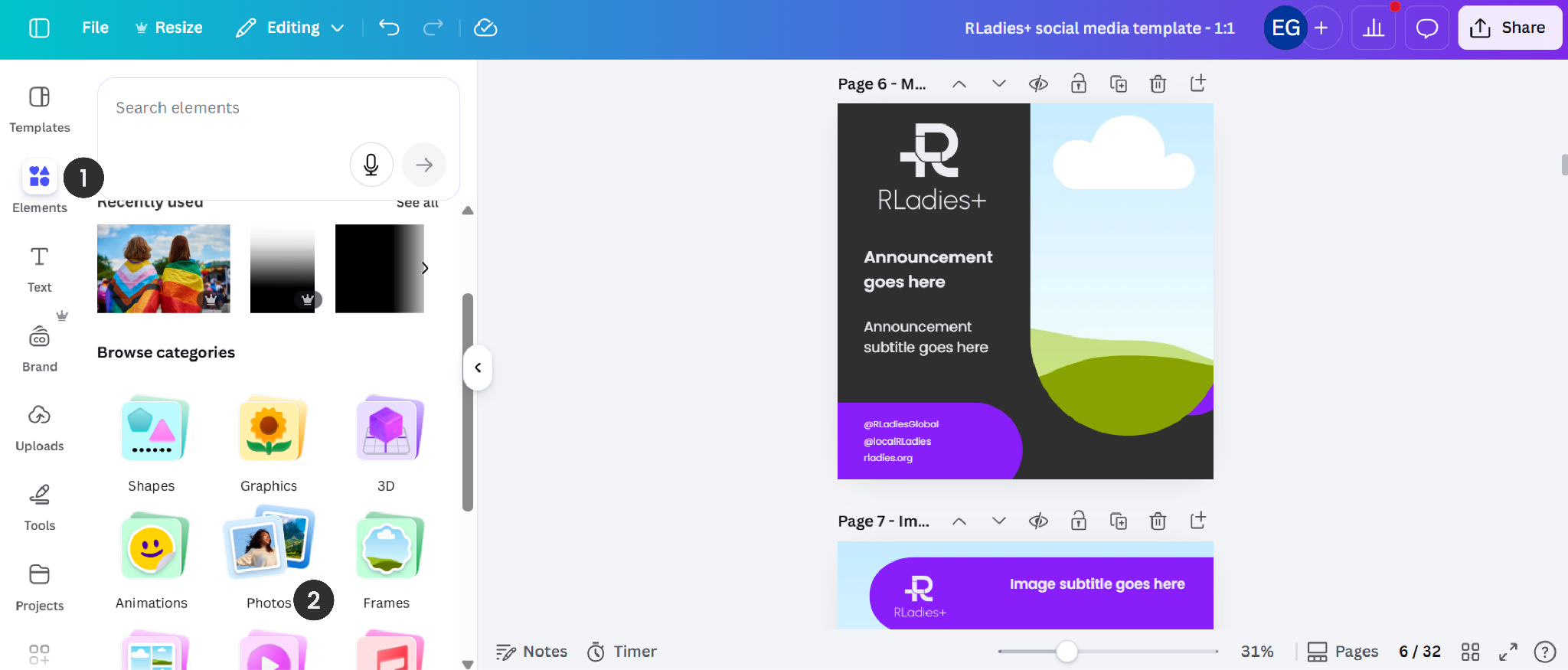This screenshot has width=1568, height=670.
Task: Toggle the sidebar panel icon
Action: [x=39, y=28]
